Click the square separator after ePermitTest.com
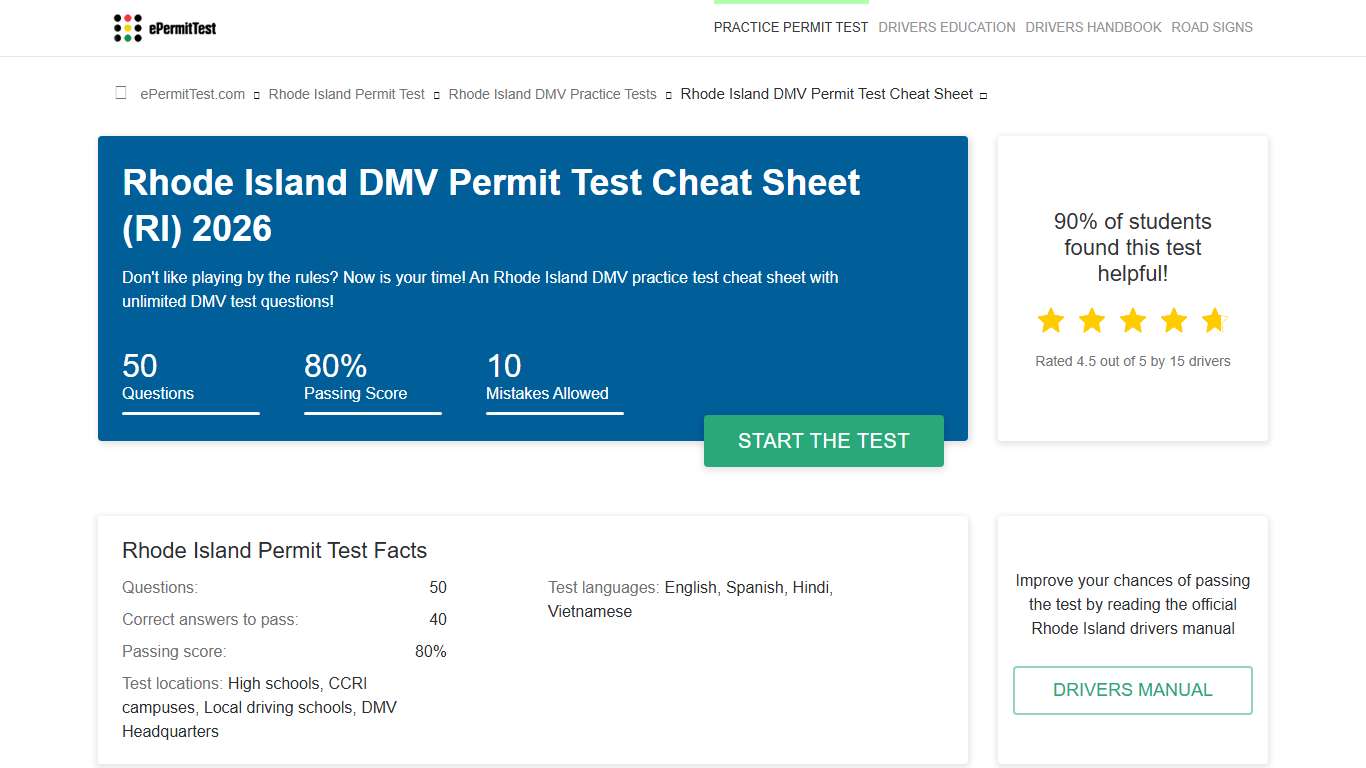1366x768 pixels. (x=255, y=94)
